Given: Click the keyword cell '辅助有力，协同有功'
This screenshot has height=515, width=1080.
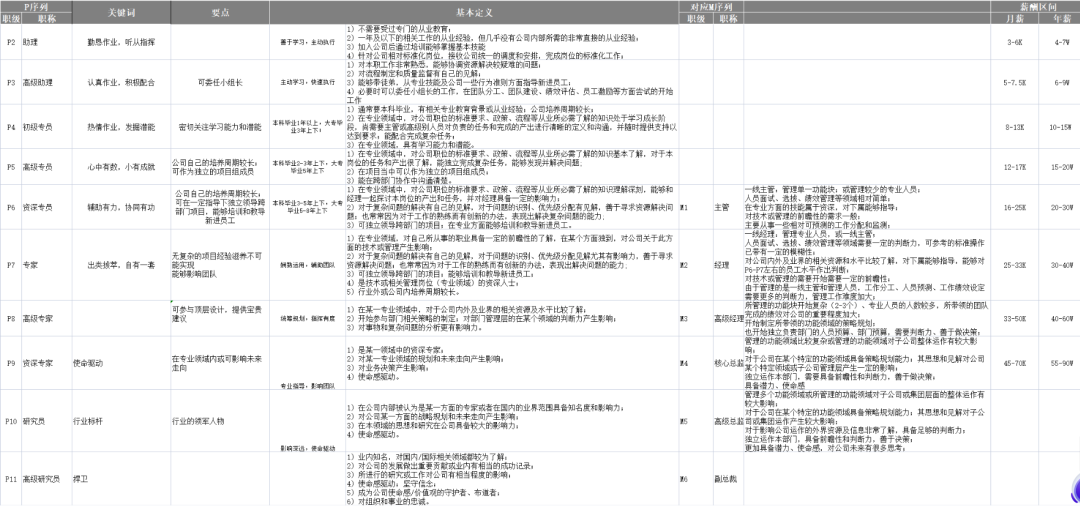Looking at the screenshot, I should [121, 207].
